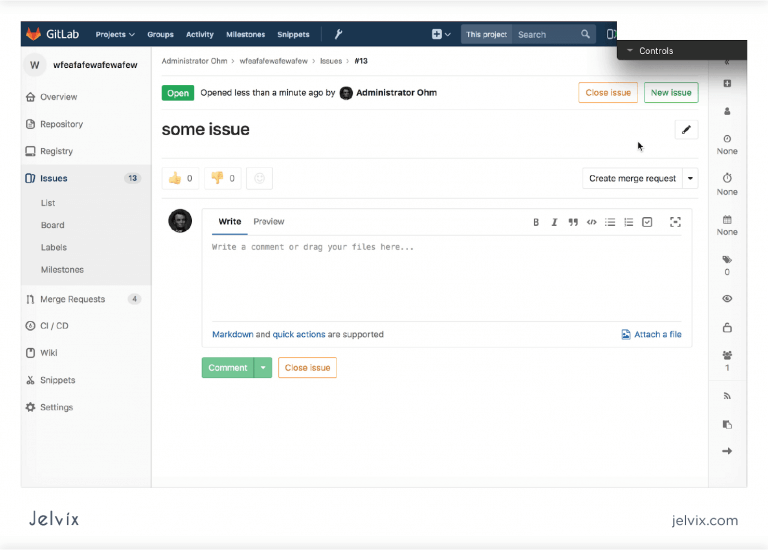
Task: Open Milestones in top navigation
Action: click(245, 34)
